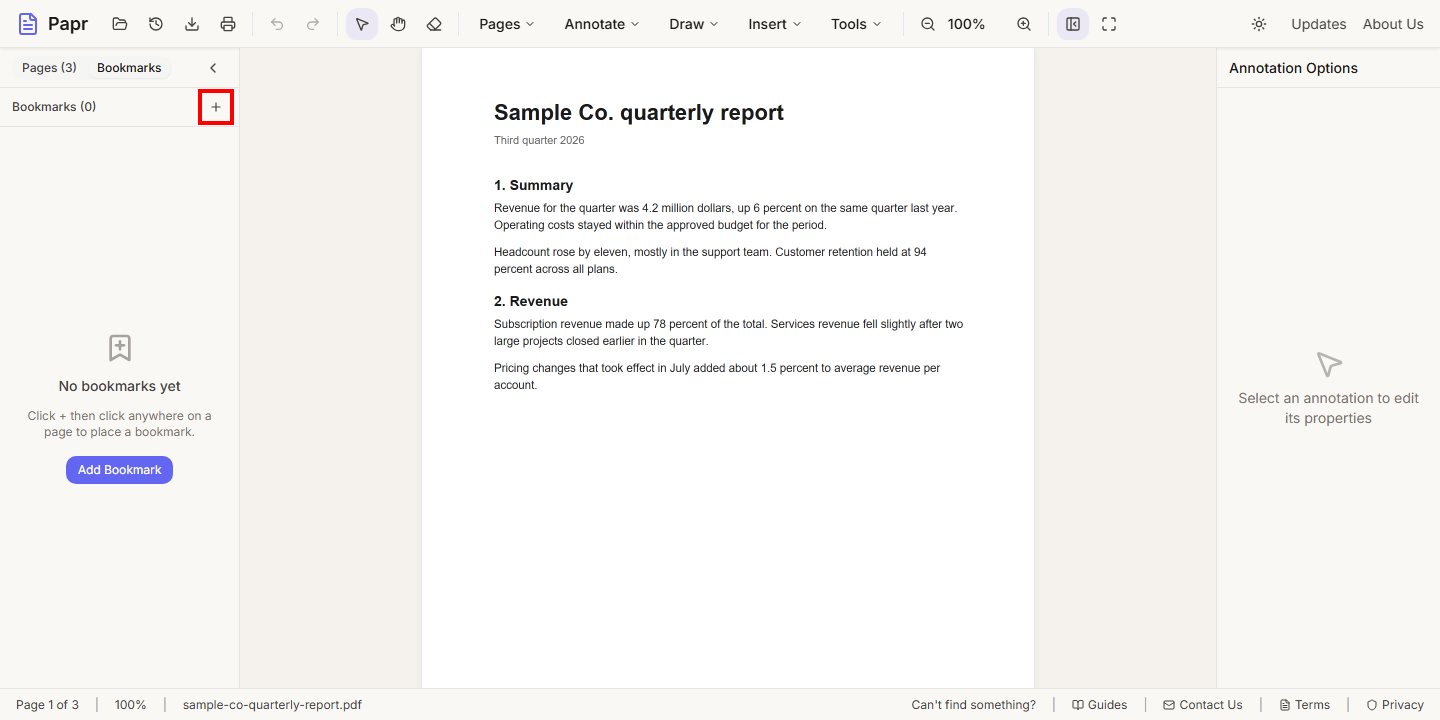Click the zoom in magnifier icon
The width and height of the screenshot is (1440, 720).
click(1024, 24)
